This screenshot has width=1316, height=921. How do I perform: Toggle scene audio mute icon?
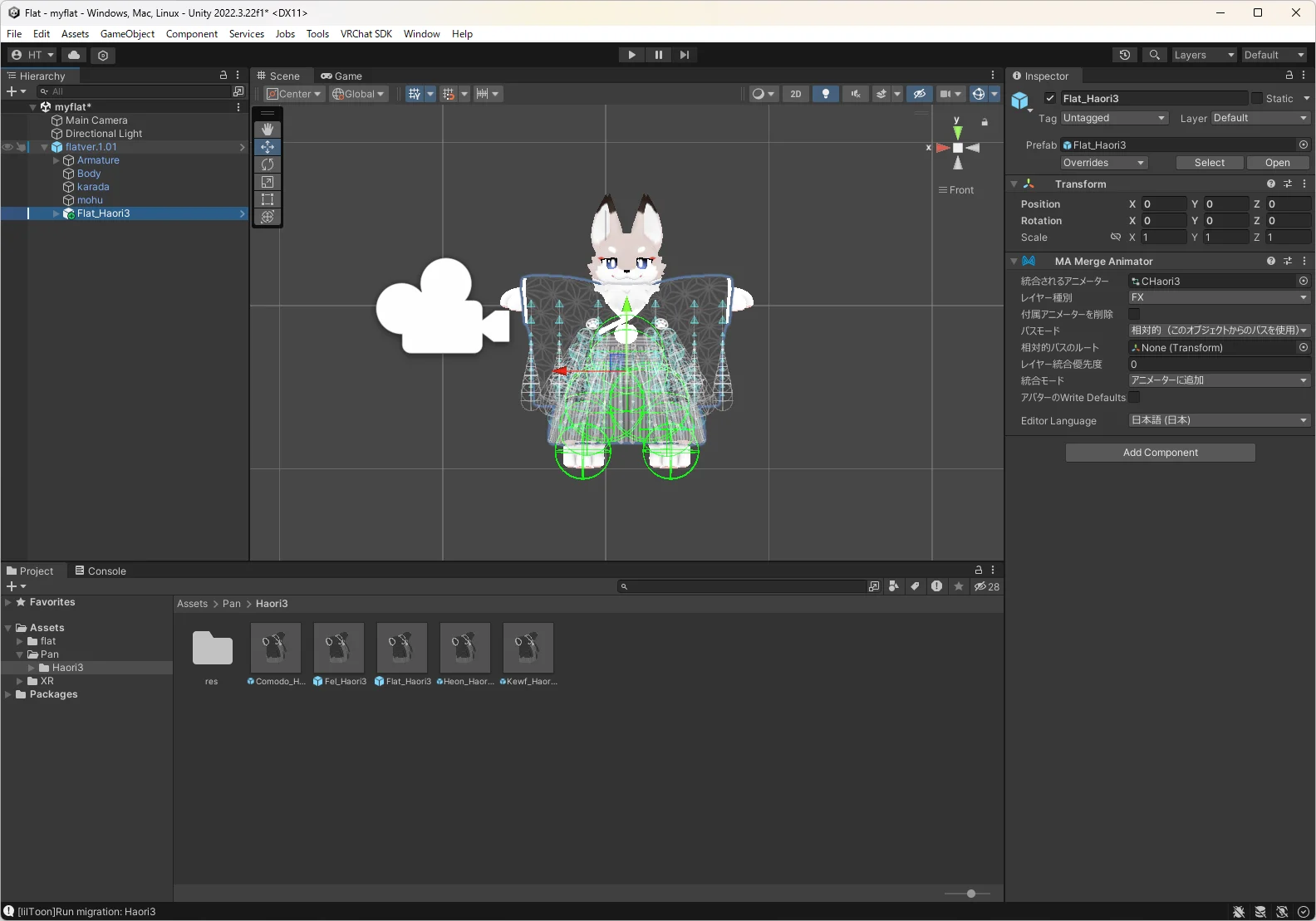click(855, 94)
